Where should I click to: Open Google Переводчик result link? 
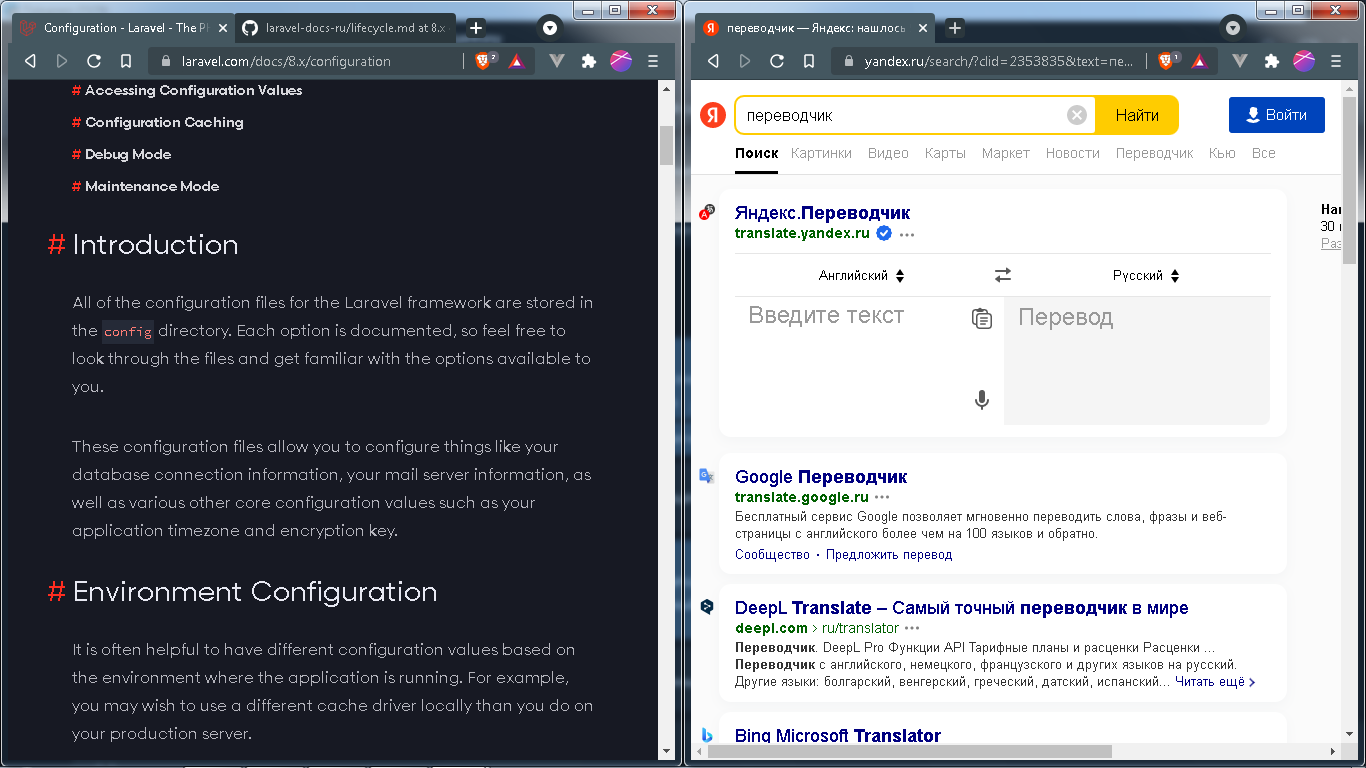(821, 477)
